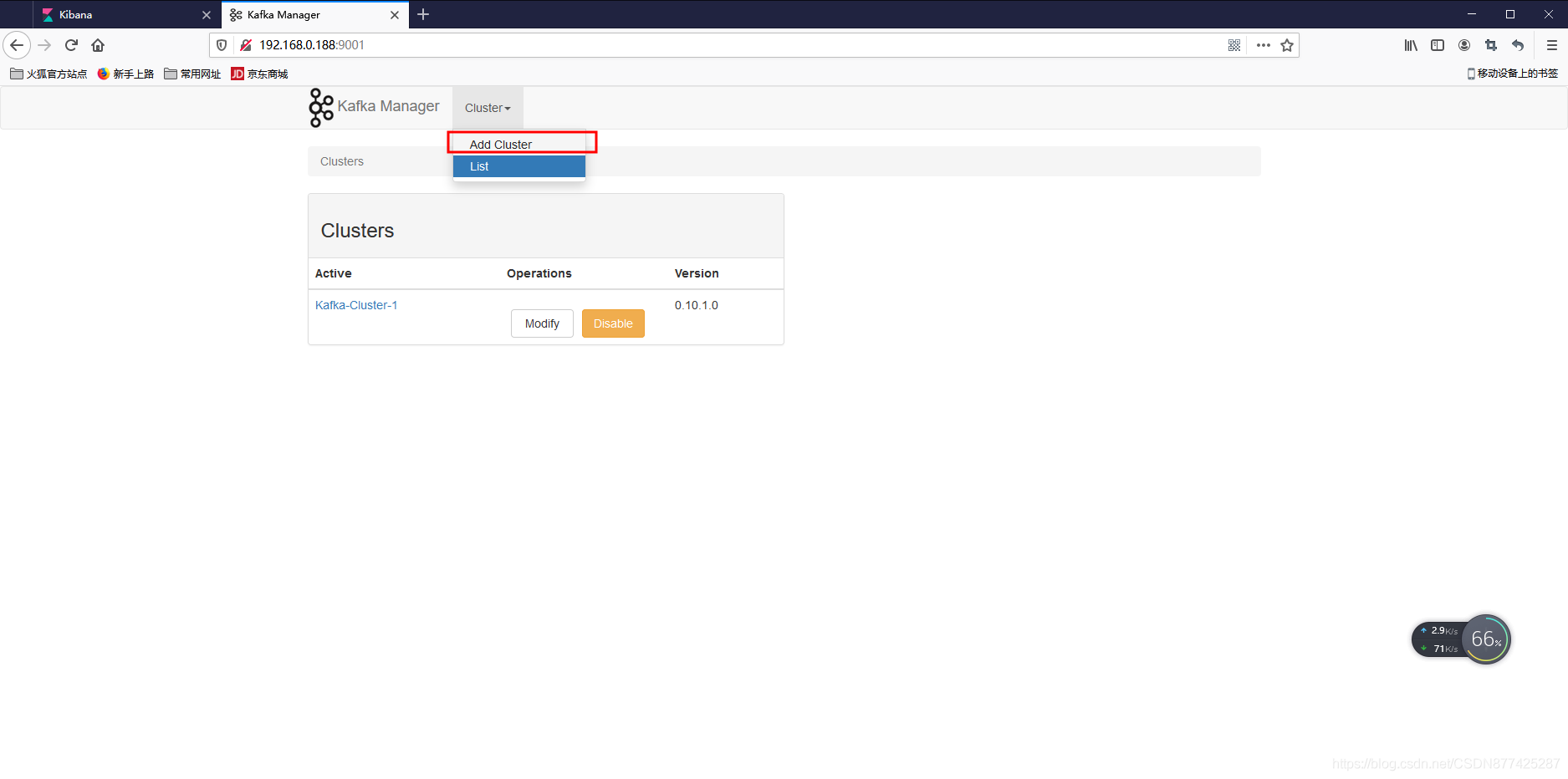Viewport: 1568px width, 779px height.
Task: Click the Active column header
Action: coord(333,273)
